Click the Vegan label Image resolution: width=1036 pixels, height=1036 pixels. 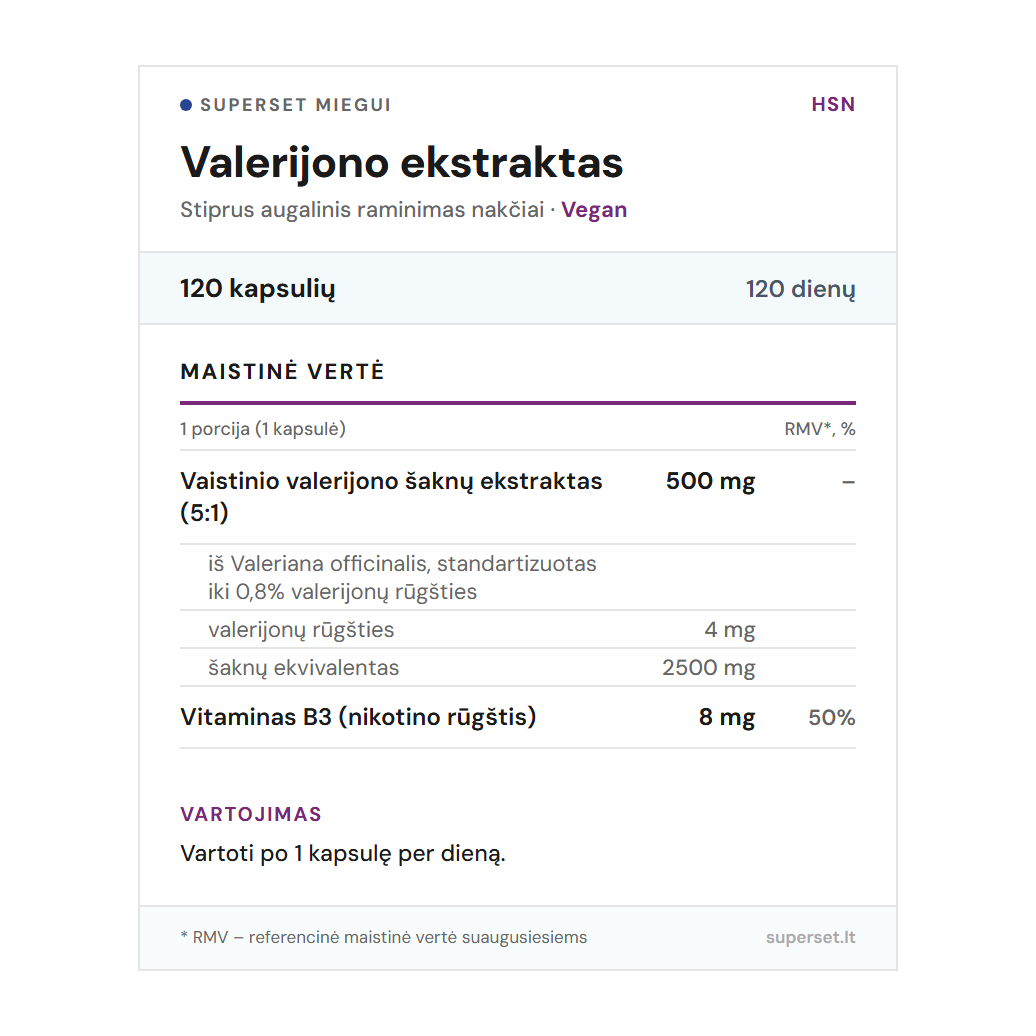(594, 210)
